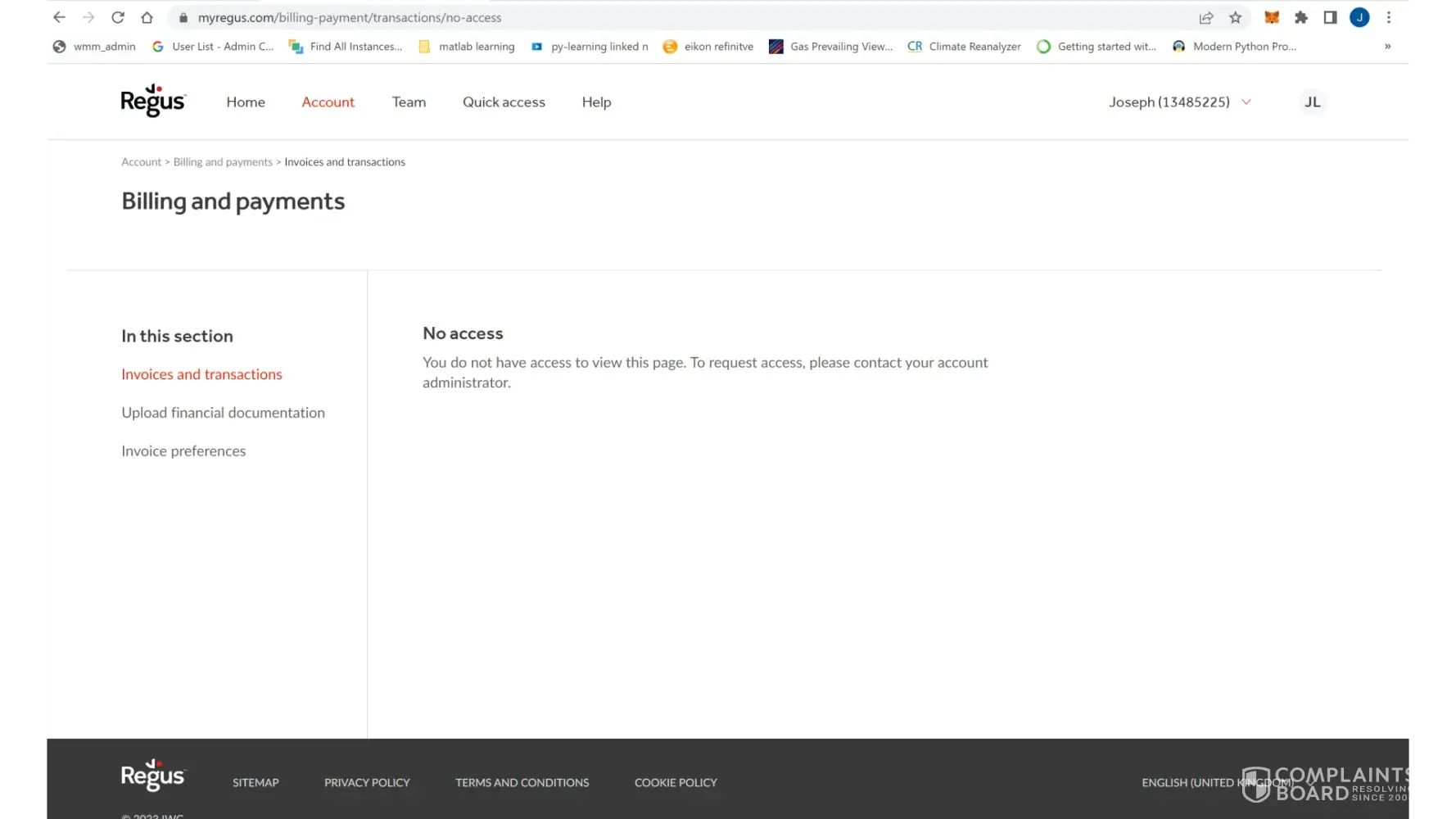Toggle the browser side panel icon
Image resolution: width=1456 pixels, height=819 pixels.
tap(1330, 17)
